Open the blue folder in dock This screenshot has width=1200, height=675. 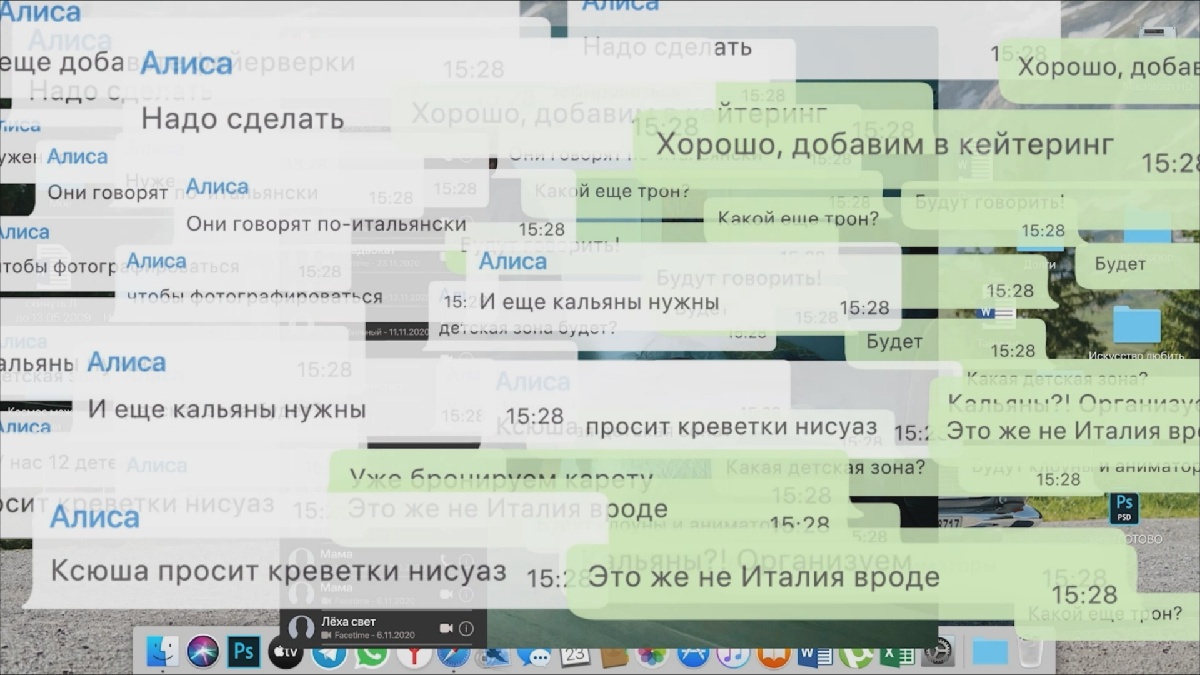989,652
